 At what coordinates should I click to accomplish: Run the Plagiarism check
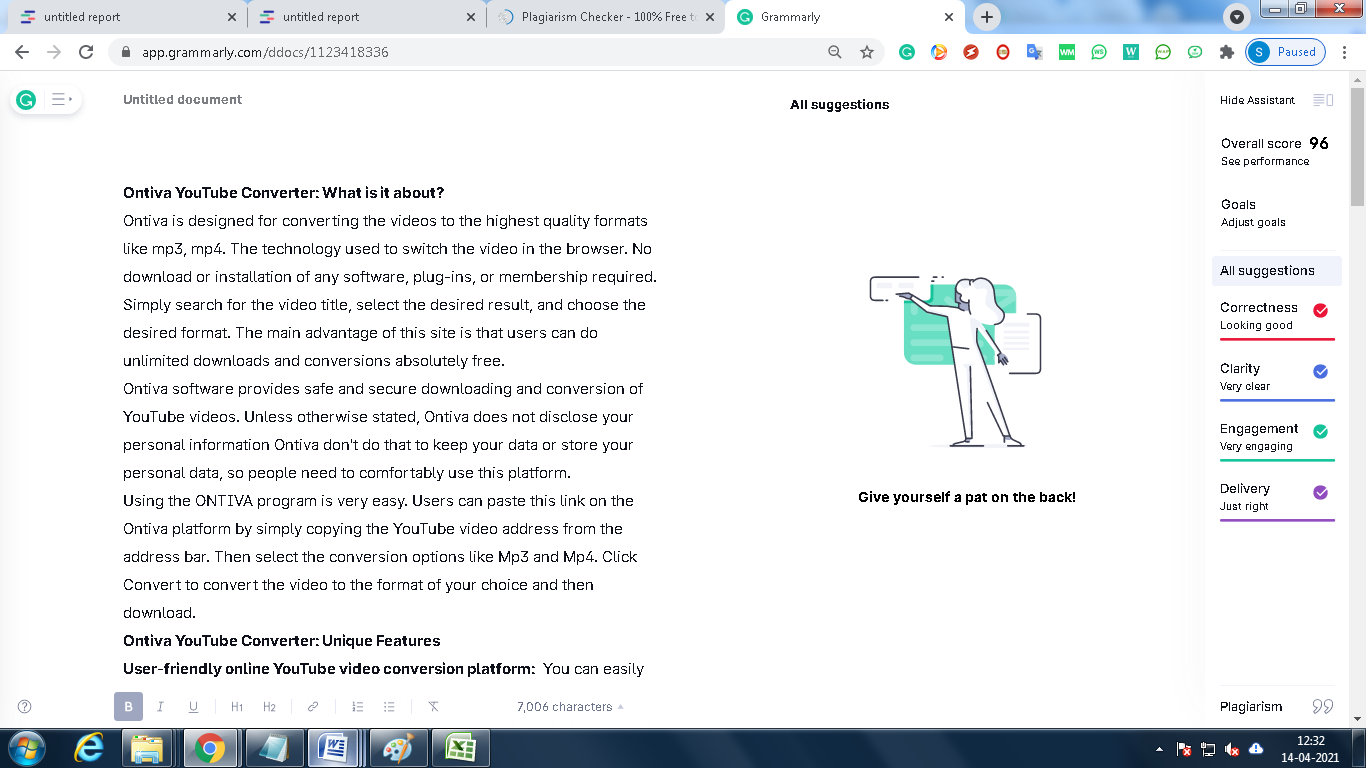(x=1276, y=706)
